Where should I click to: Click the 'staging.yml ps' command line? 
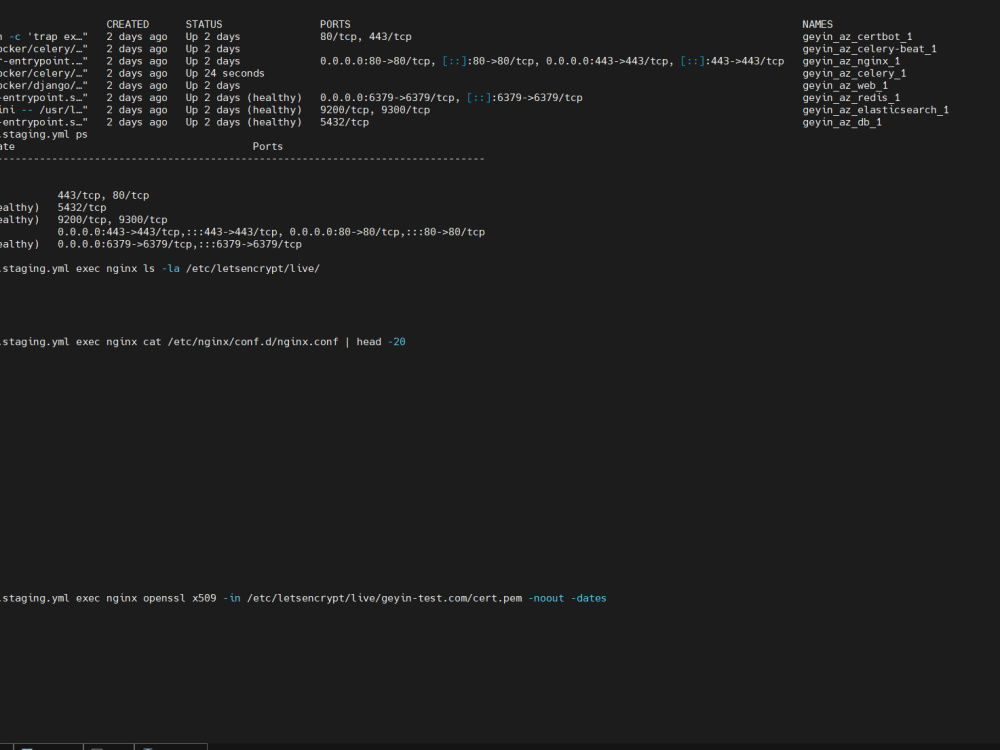(43, 135)
